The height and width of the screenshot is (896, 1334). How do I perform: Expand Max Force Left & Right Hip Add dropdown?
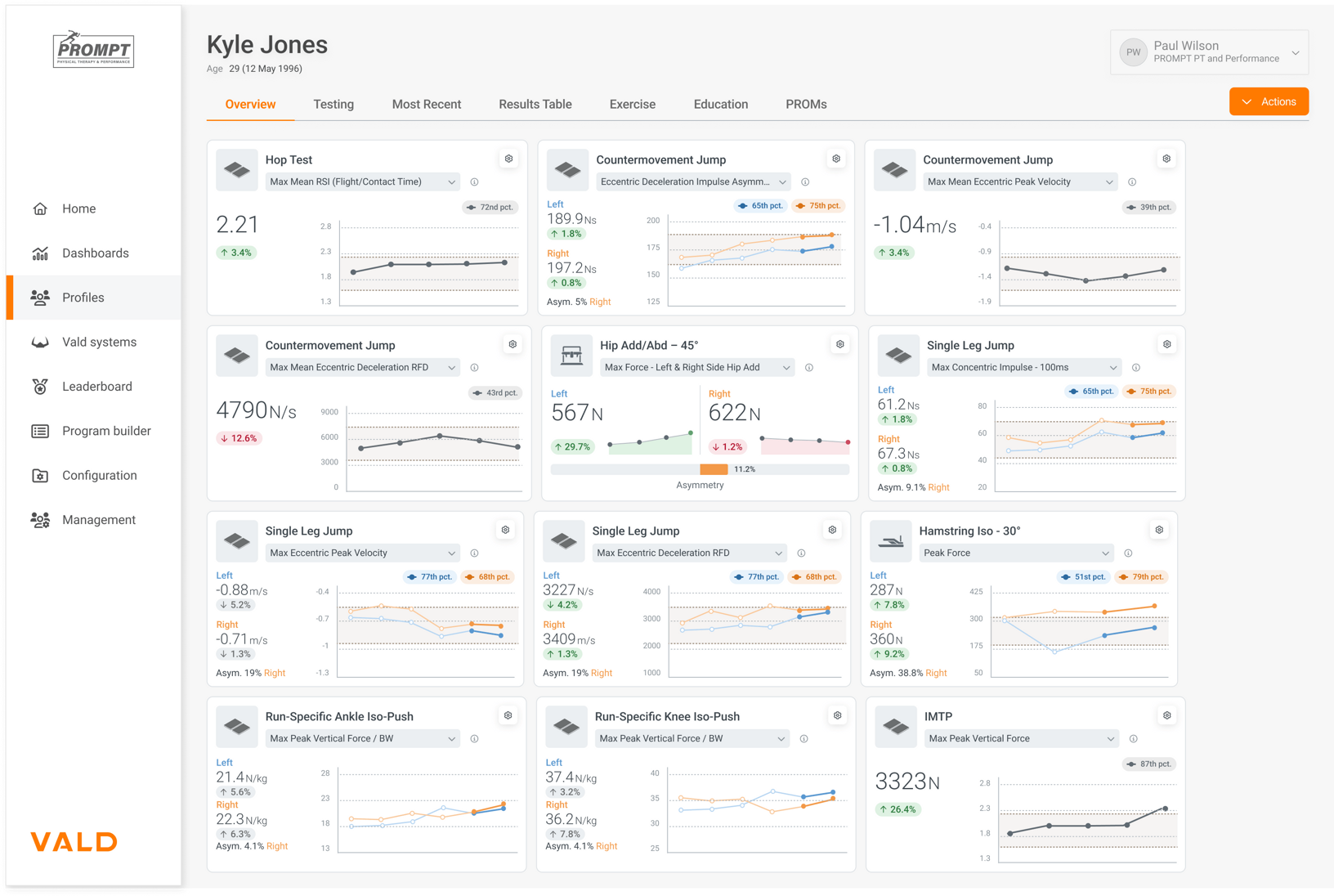tap(697, 367)
